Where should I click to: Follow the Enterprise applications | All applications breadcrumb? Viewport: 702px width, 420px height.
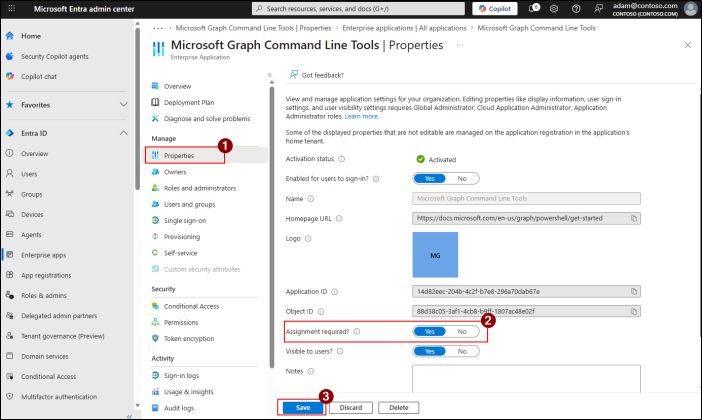coord(404,28)
